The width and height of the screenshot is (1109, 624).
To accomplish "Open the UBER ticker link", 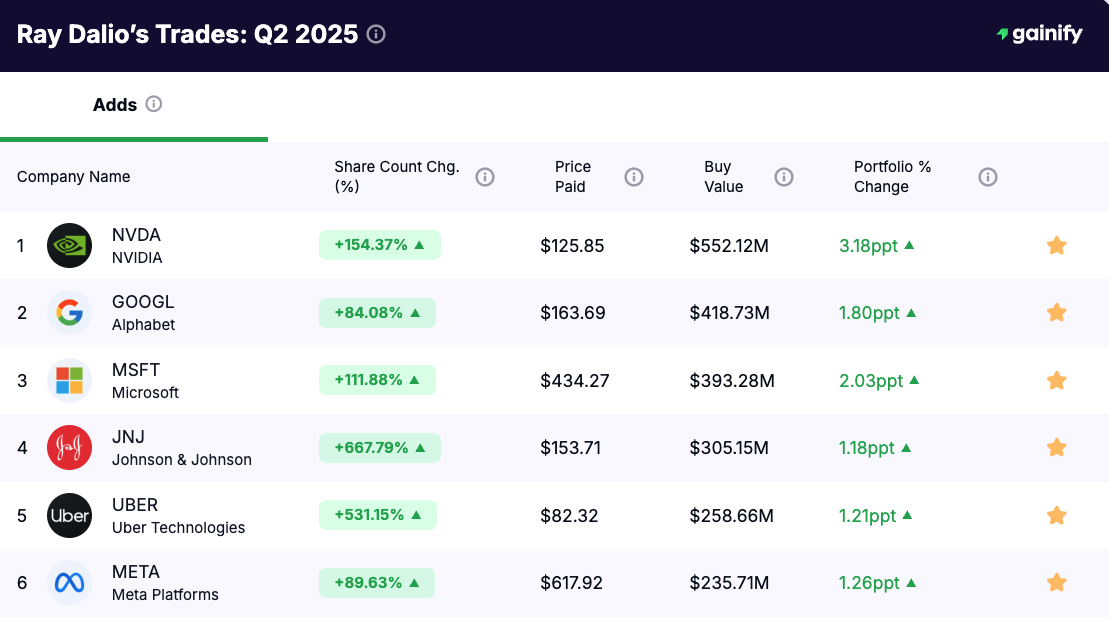I will coord(135,505).
